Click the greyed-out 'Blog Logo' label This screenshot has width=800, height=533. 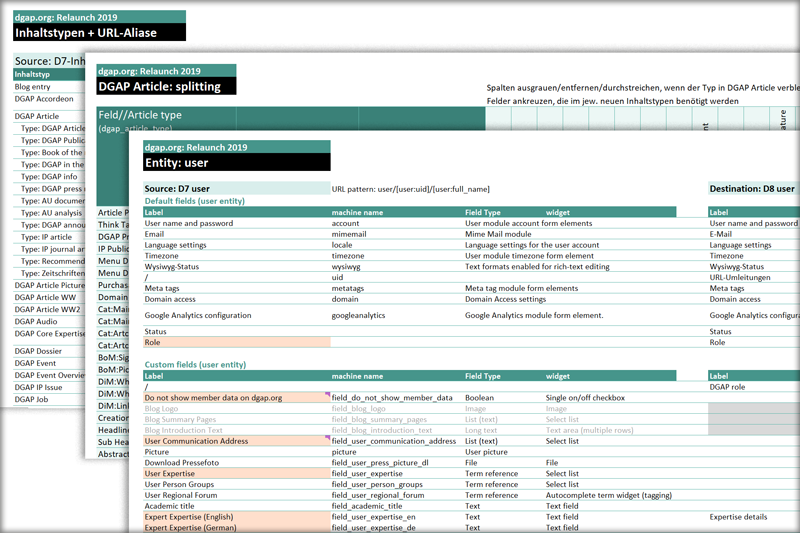point(161,409)
